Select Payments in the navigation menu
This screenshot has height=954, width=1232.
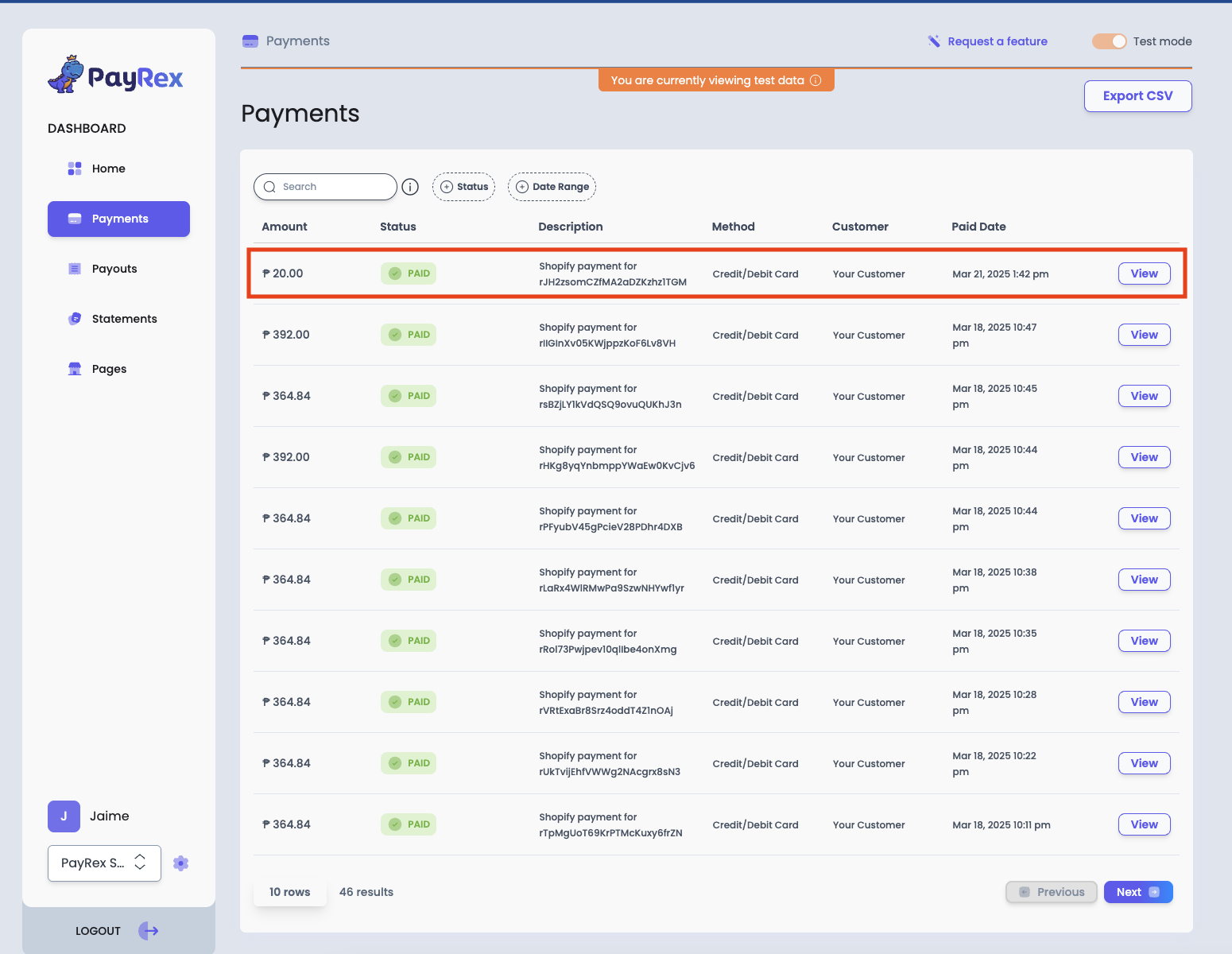[118, 219]
